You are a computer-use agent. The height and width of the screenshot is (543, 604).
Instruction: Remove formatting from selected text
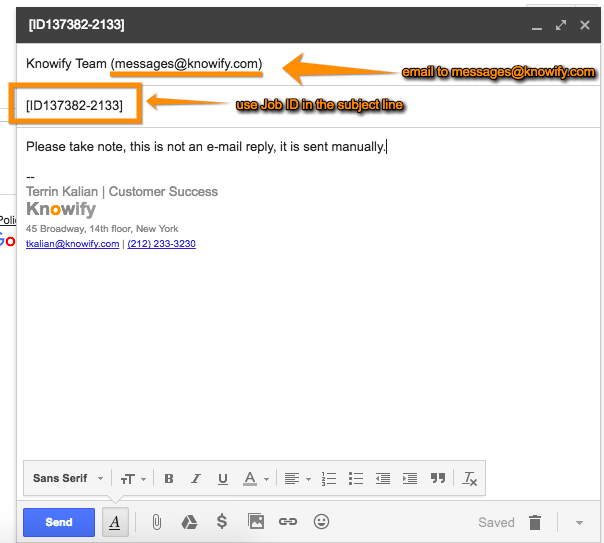pos(470,479)
